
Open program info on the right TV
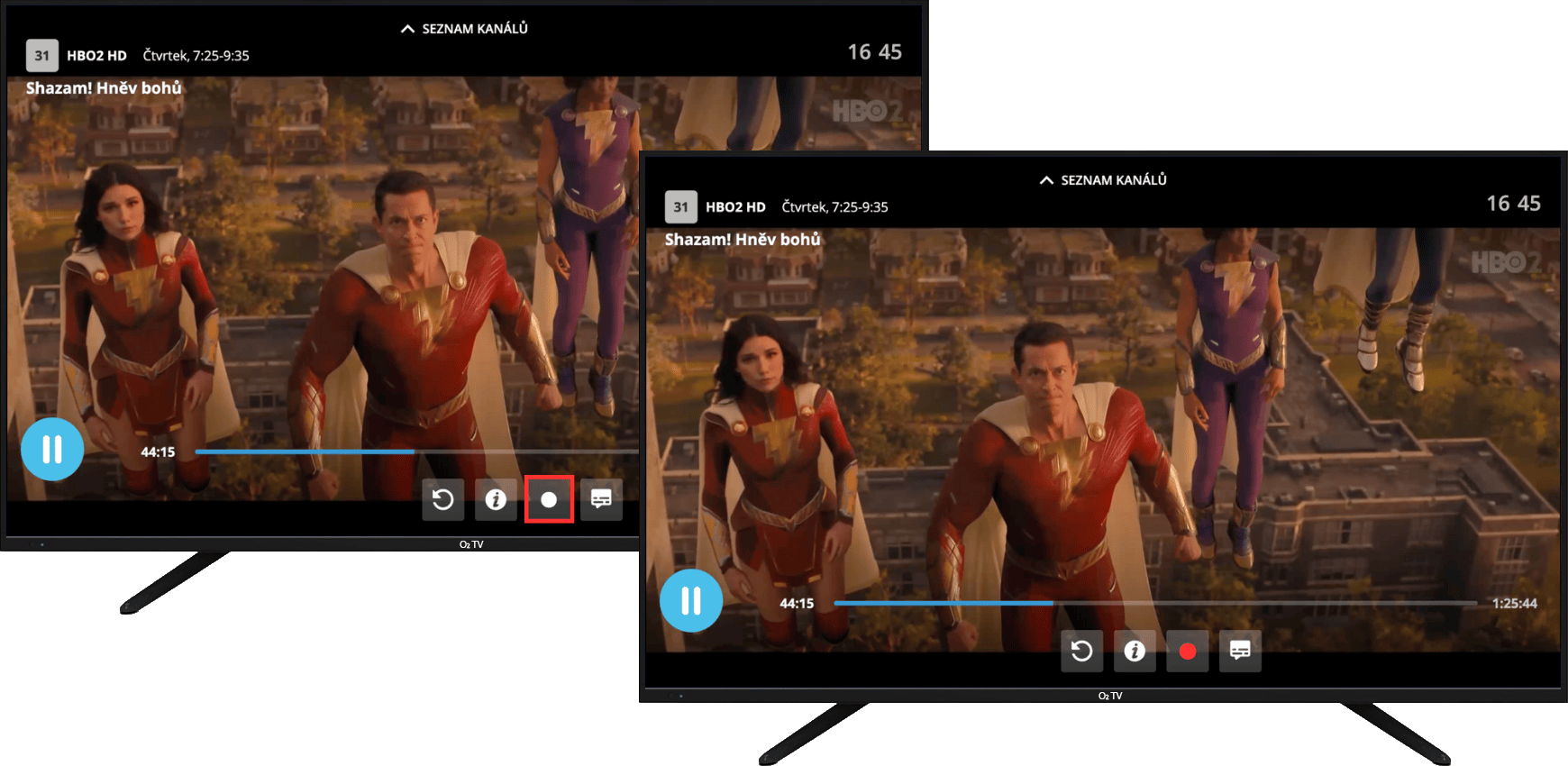[x=1135, y=651]
